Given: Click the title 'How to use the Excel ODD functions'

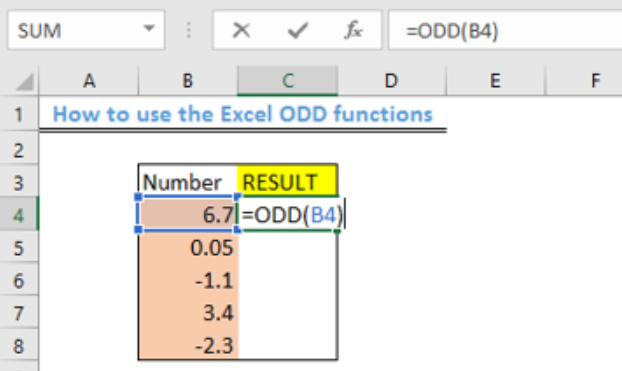Looking at the screenshot, I should point(243,114).
